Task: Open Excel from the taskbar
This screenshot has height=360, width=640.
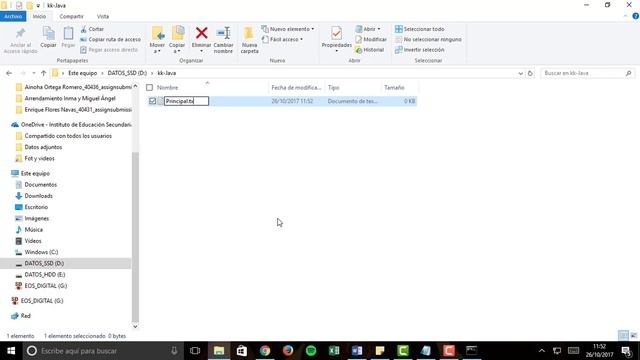Action: [334, 351]
